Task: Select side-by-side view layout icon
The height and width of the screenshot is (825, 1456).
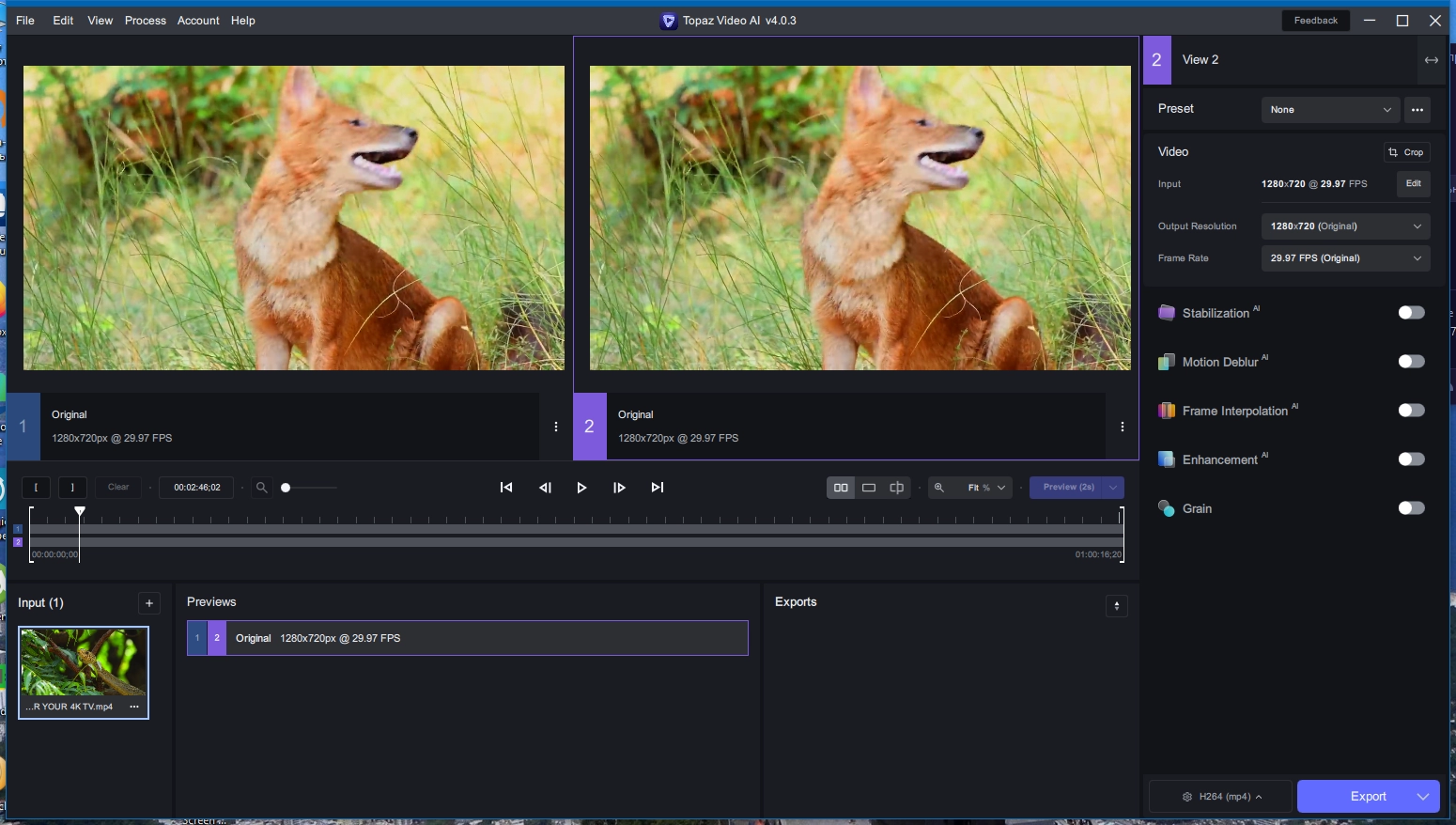Action: [841, 488]
